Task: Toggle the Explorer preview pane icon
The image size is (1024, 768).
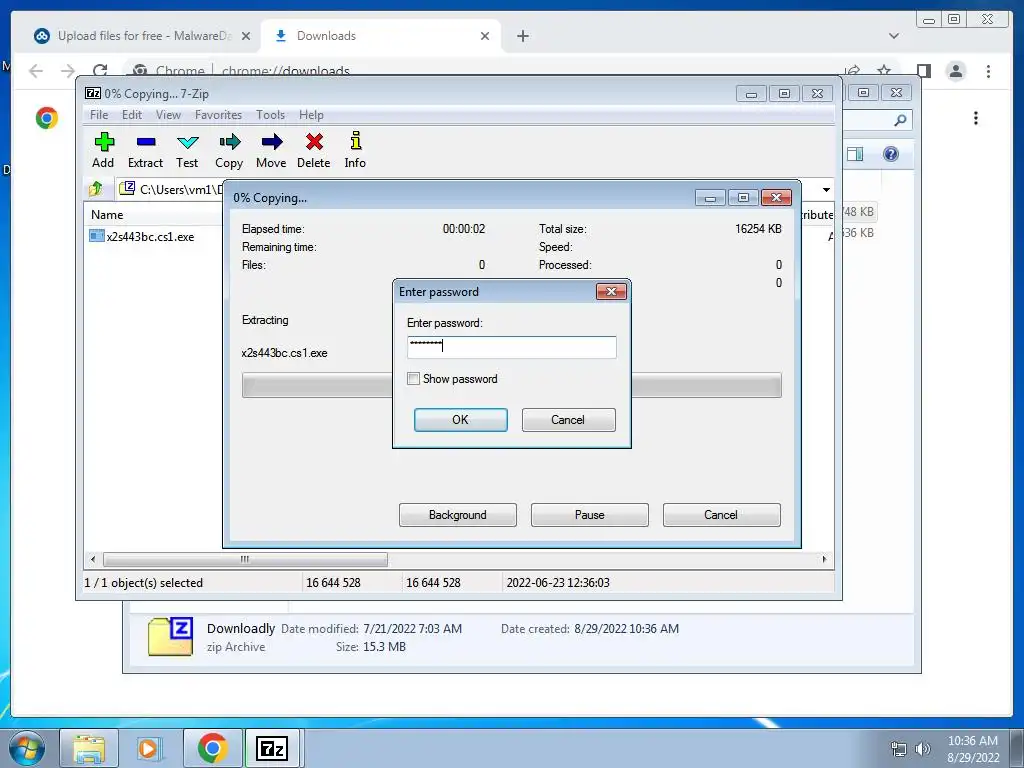Action: (x=855, y=154)
